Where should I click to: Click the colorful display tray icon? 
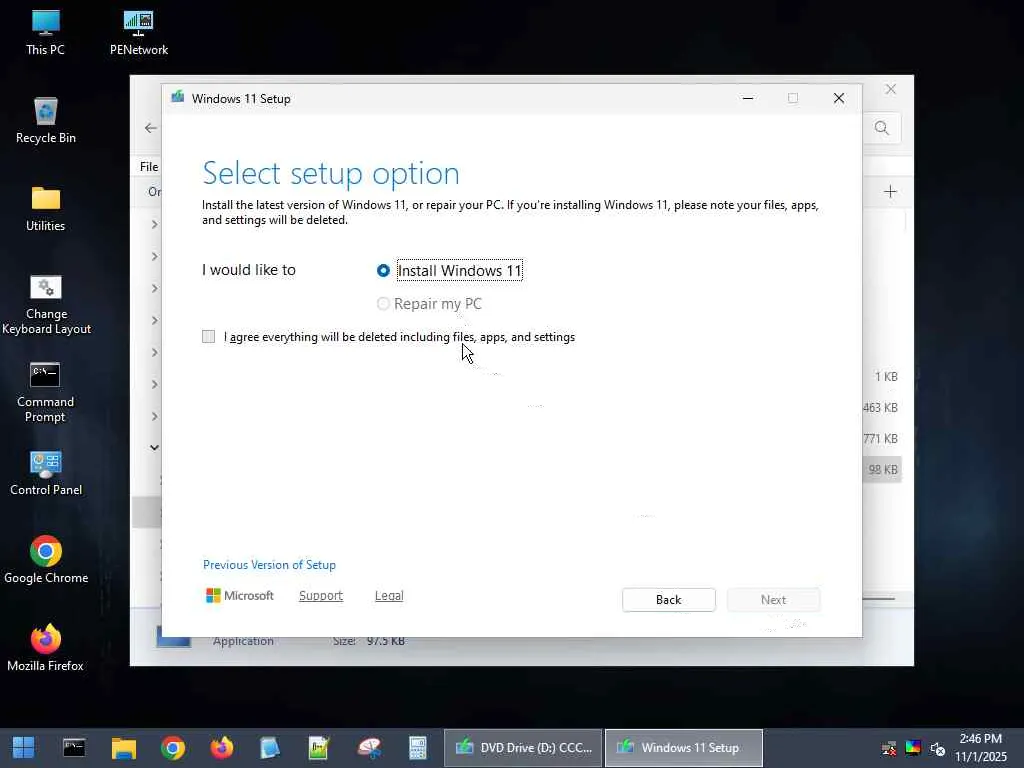point(913,748)
